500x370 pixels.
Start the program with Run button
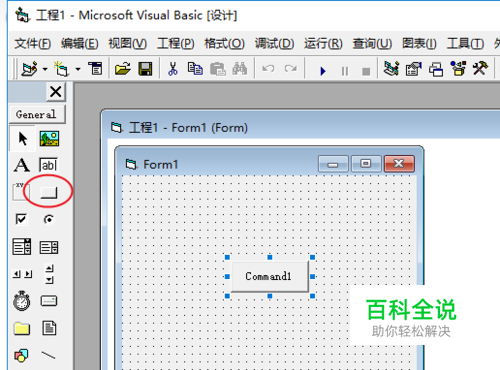coord(323,71)
